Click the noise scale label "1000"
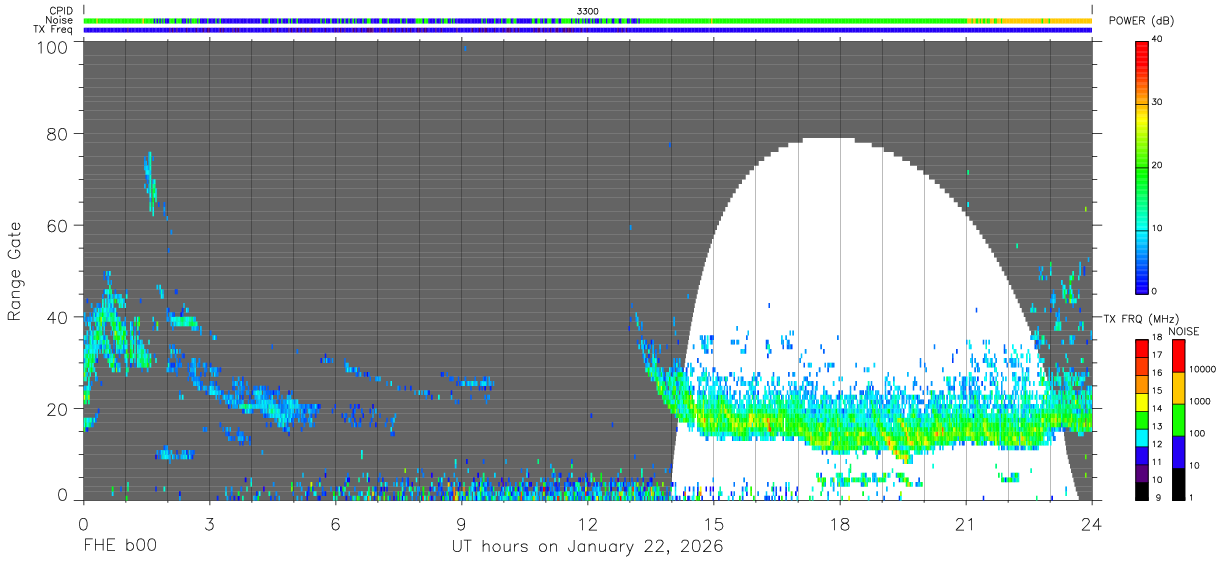 pyautogui.click(x=1199, y=401)
